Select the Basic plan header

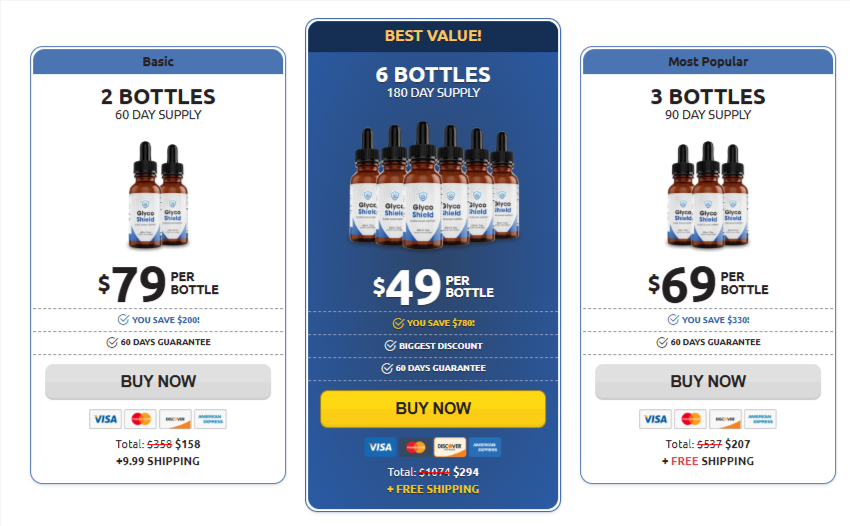click(158, 62)
